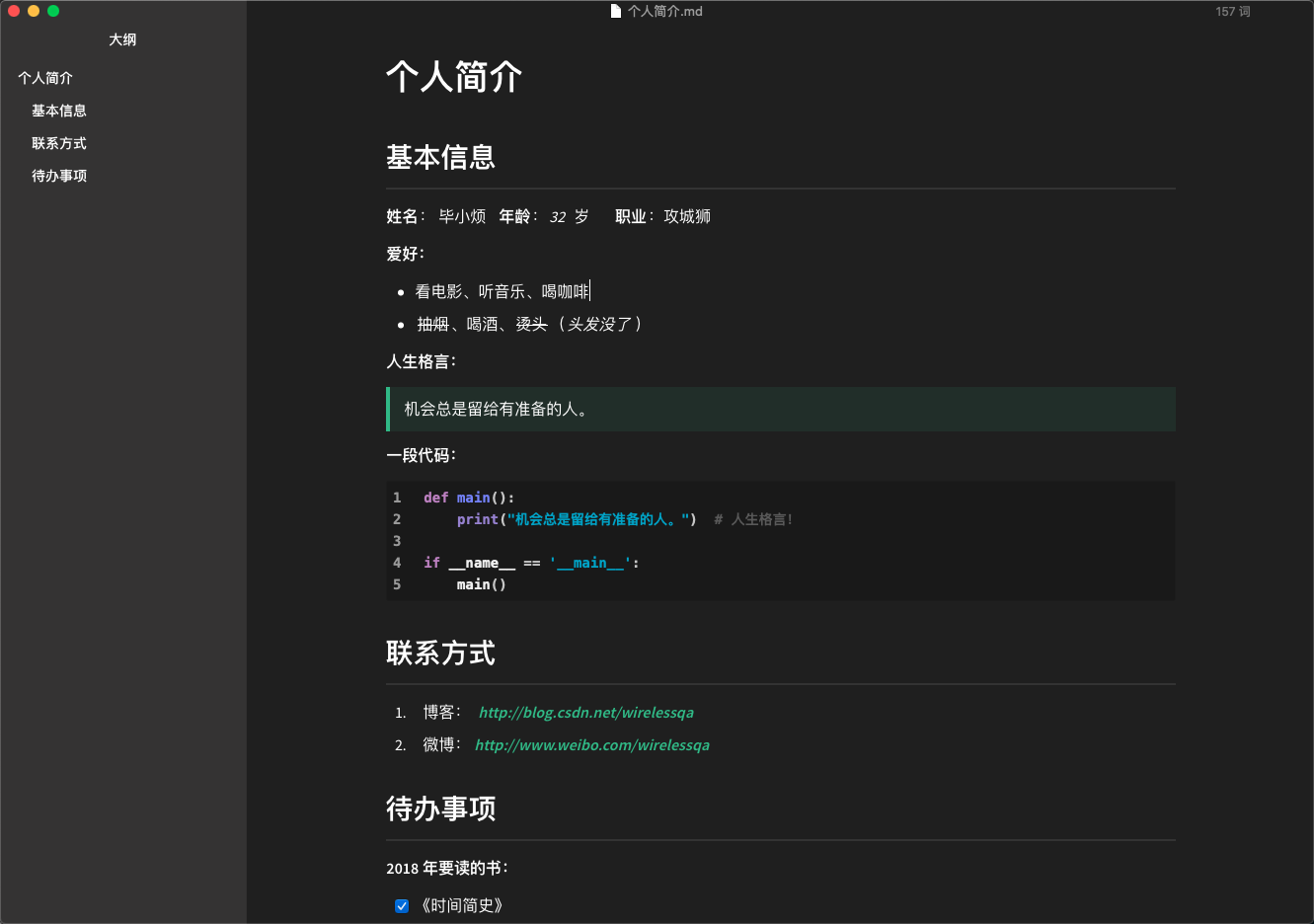
Task: Select 基本信息 in the outline sidebar
Action: pos(58,111)
